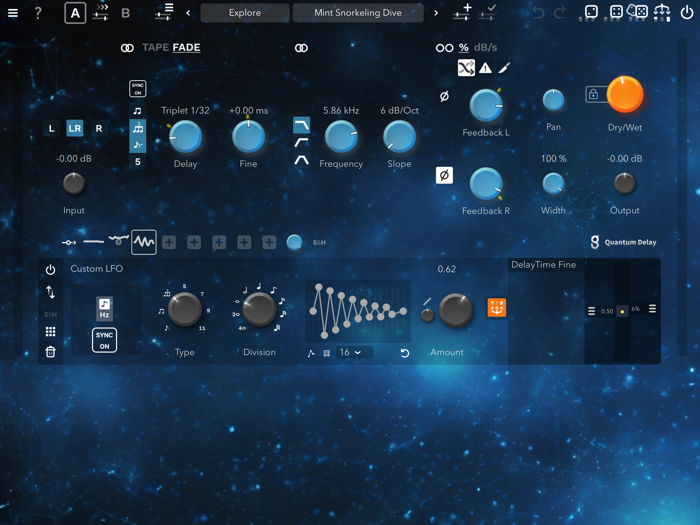
Task: Toggle the delay SYNC ON button
Action: tap(138, 89)
